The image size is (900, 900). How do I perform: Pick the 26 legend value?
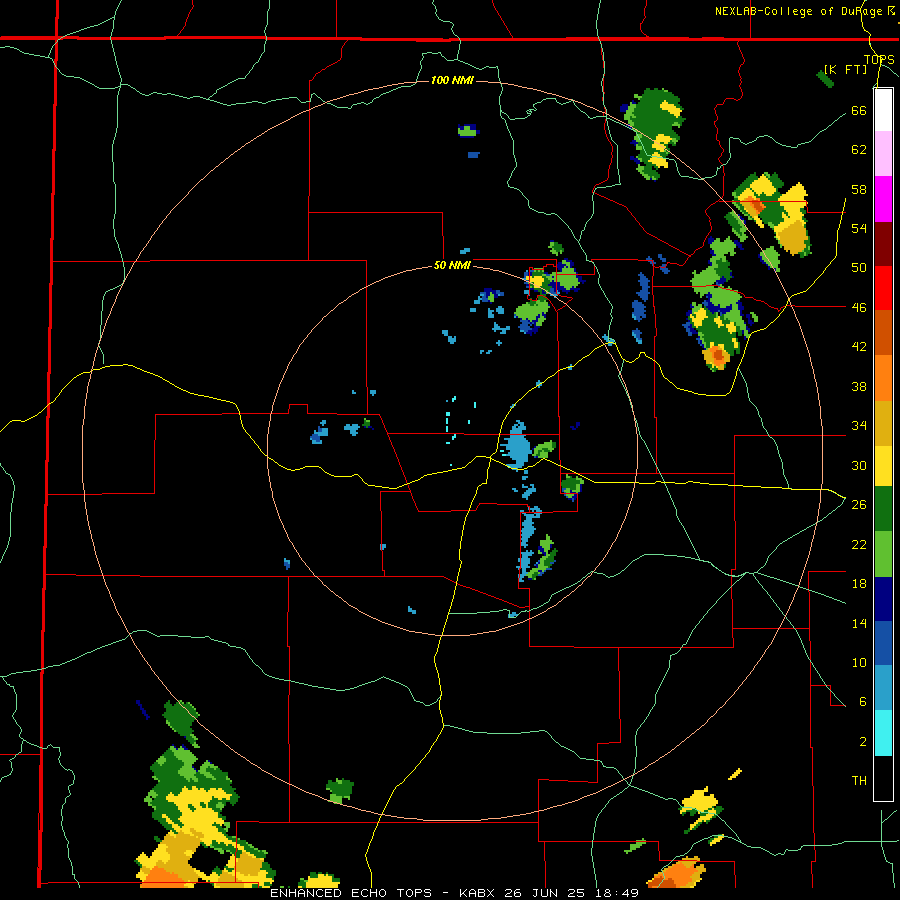coord(859,505)
